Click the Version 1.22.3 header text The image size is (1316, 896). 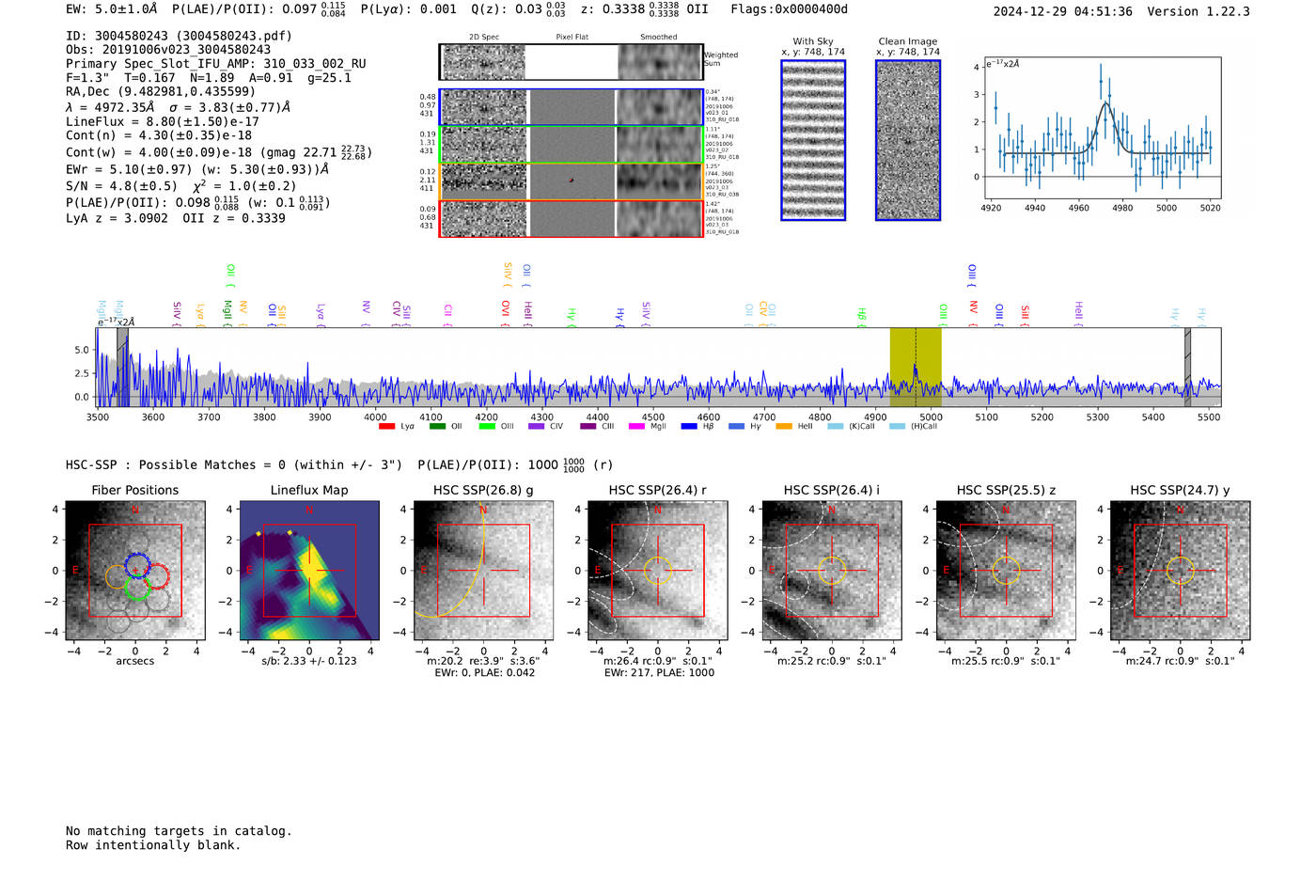click(1198, 11)
